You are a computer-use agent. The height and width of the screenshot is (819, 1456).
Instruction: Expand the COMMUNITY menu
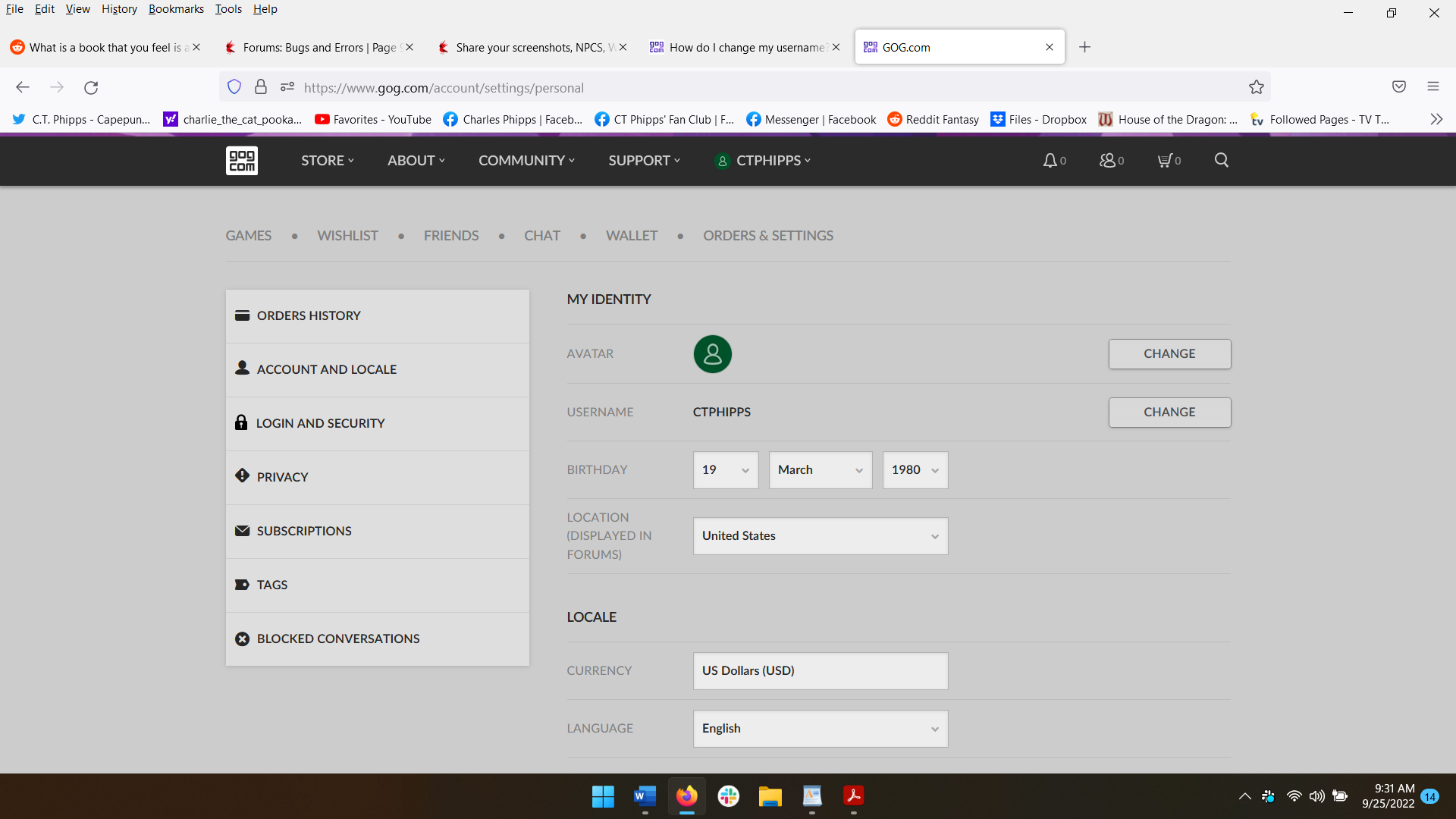527,161
